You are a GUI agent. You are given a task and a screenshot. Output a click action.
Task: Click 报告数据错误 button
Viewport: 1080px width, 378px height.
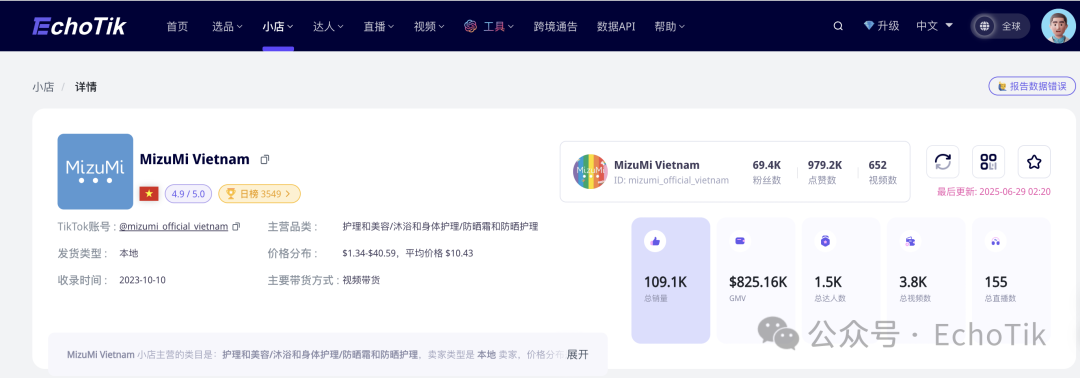click(x=1031, y=86)
